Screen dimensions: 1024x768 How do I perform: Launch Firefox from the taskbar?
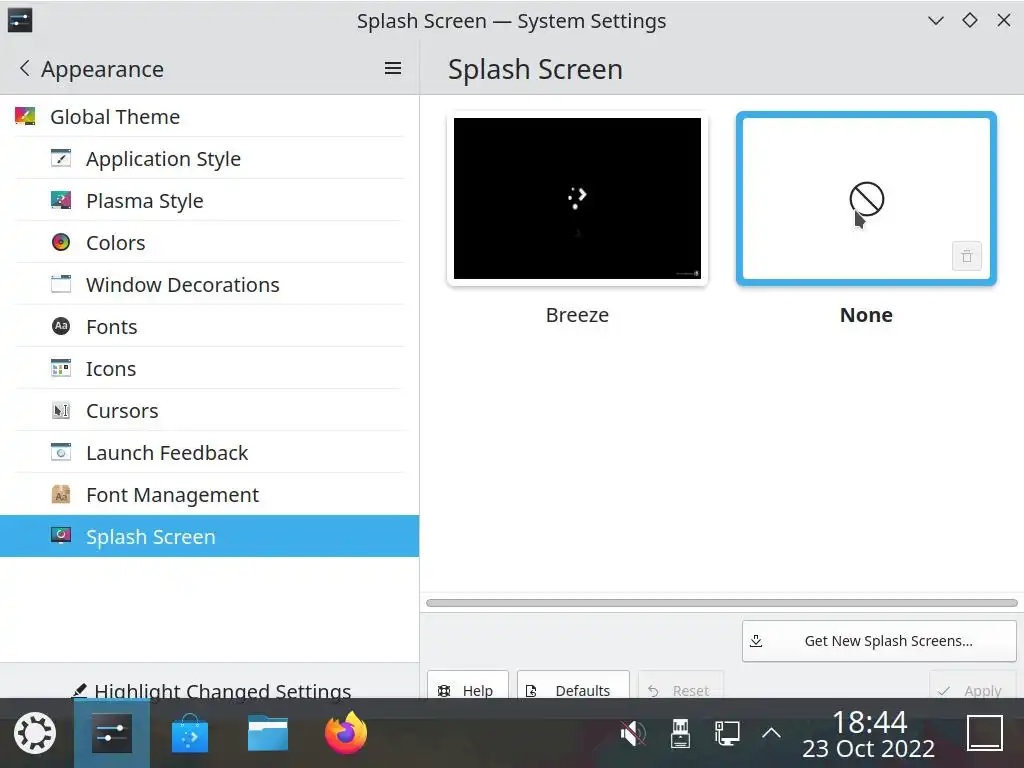coord(346,733)
